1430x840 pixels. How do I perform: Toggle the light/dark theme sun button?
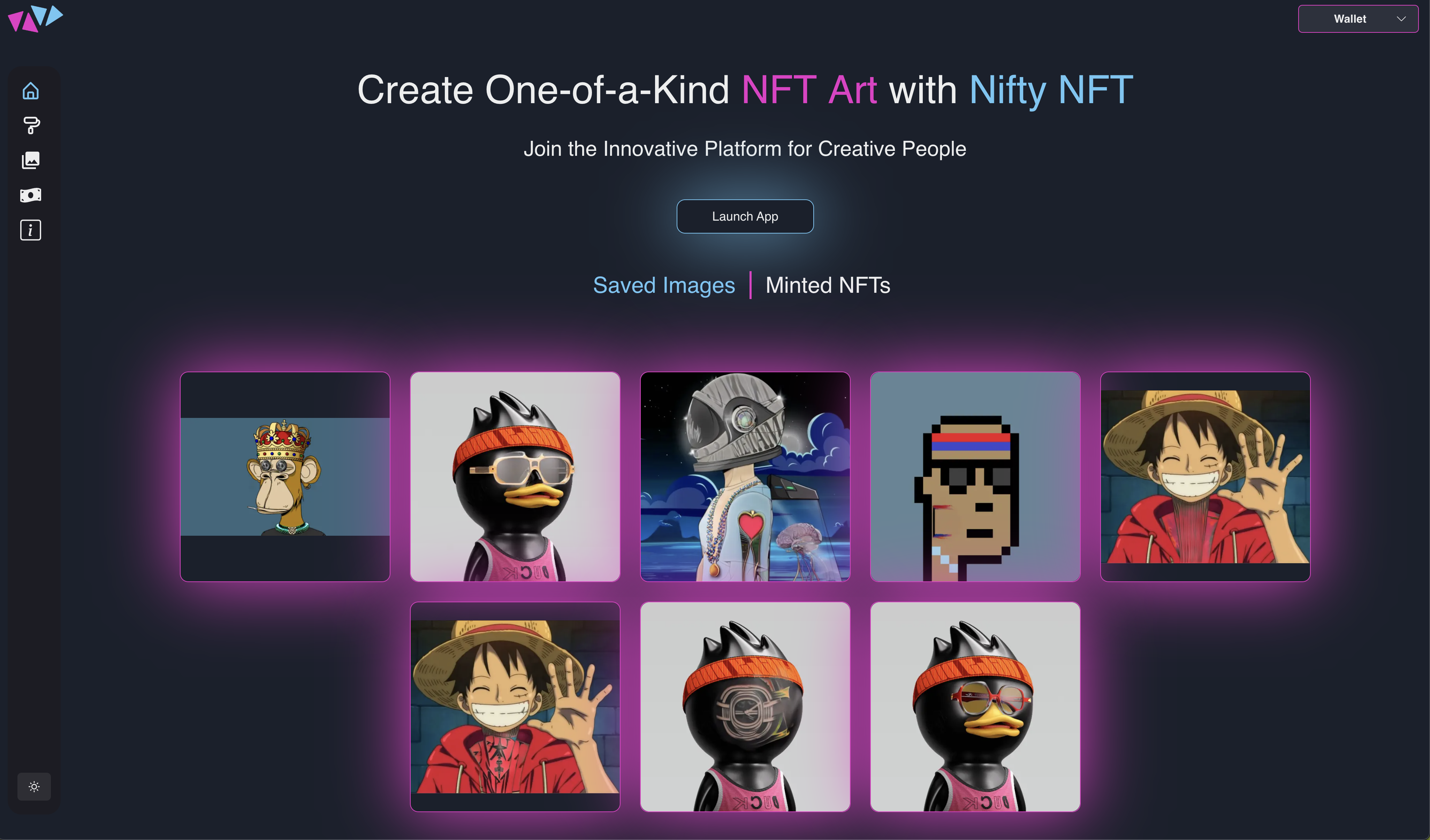pos(34,787)
